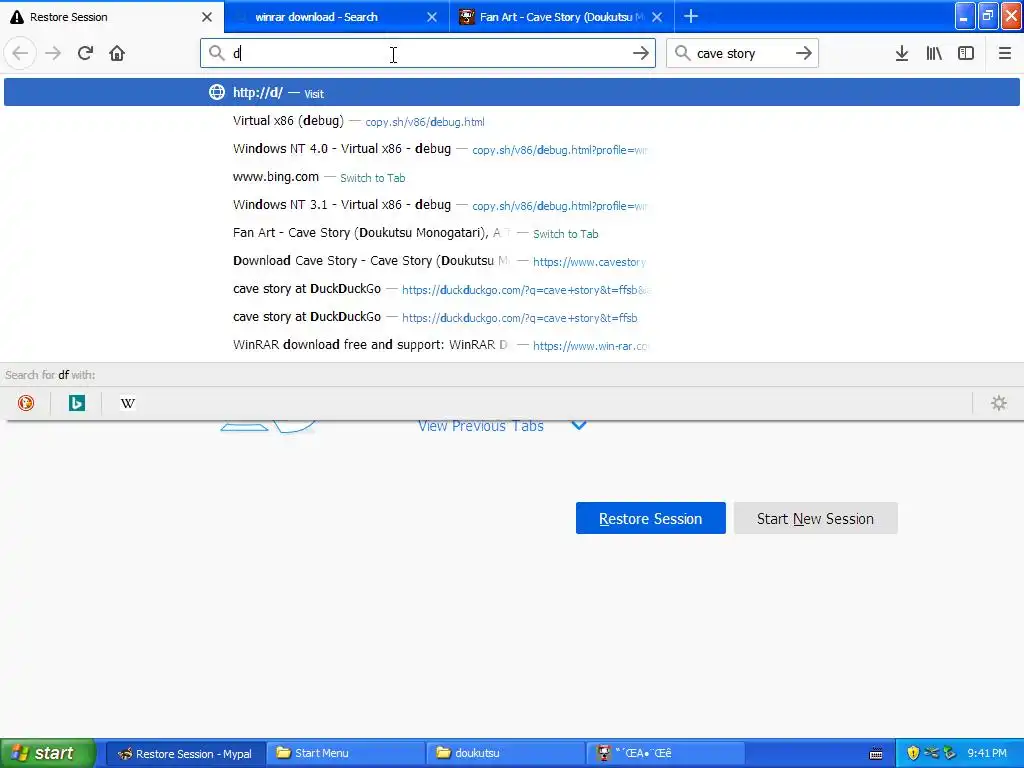1024x768 pixels.
Task: Open the Download Cave Story suggestion
Action: click(512, 261)
